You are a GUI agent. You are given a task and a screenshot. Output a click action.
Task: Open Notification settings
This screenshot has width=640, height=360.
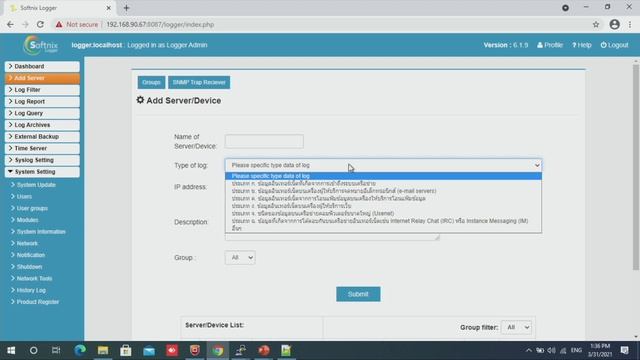tap(31, 255)
